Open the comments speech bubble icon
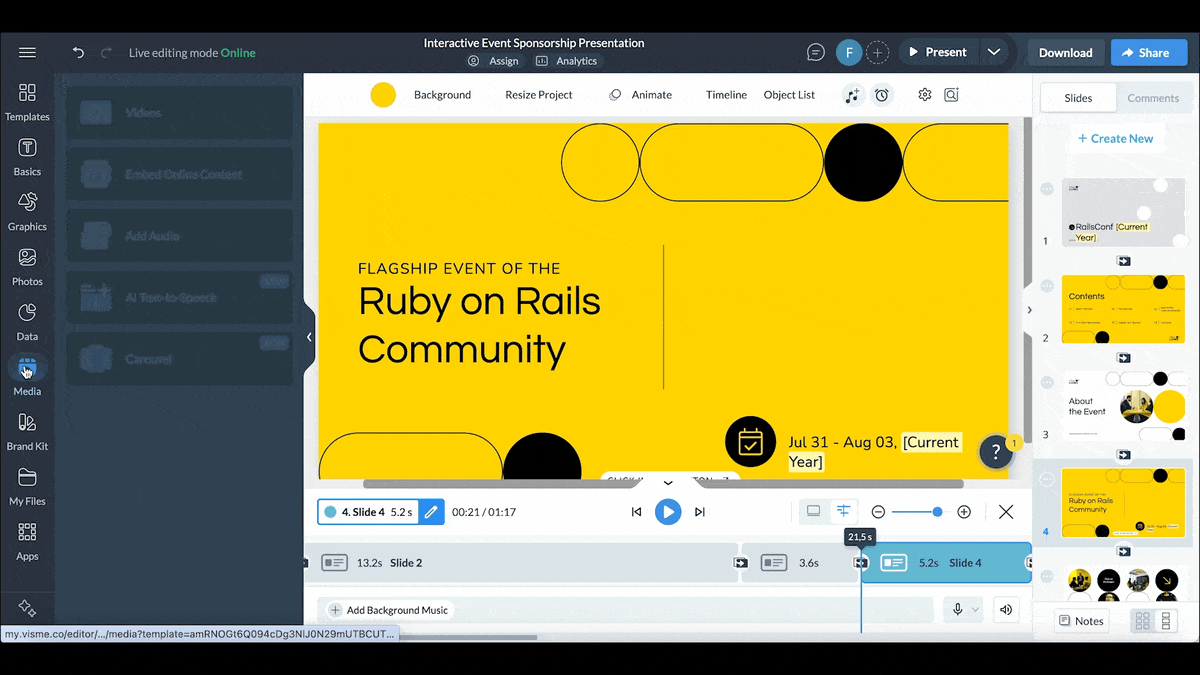1200x675 pixels. (816, 53)
